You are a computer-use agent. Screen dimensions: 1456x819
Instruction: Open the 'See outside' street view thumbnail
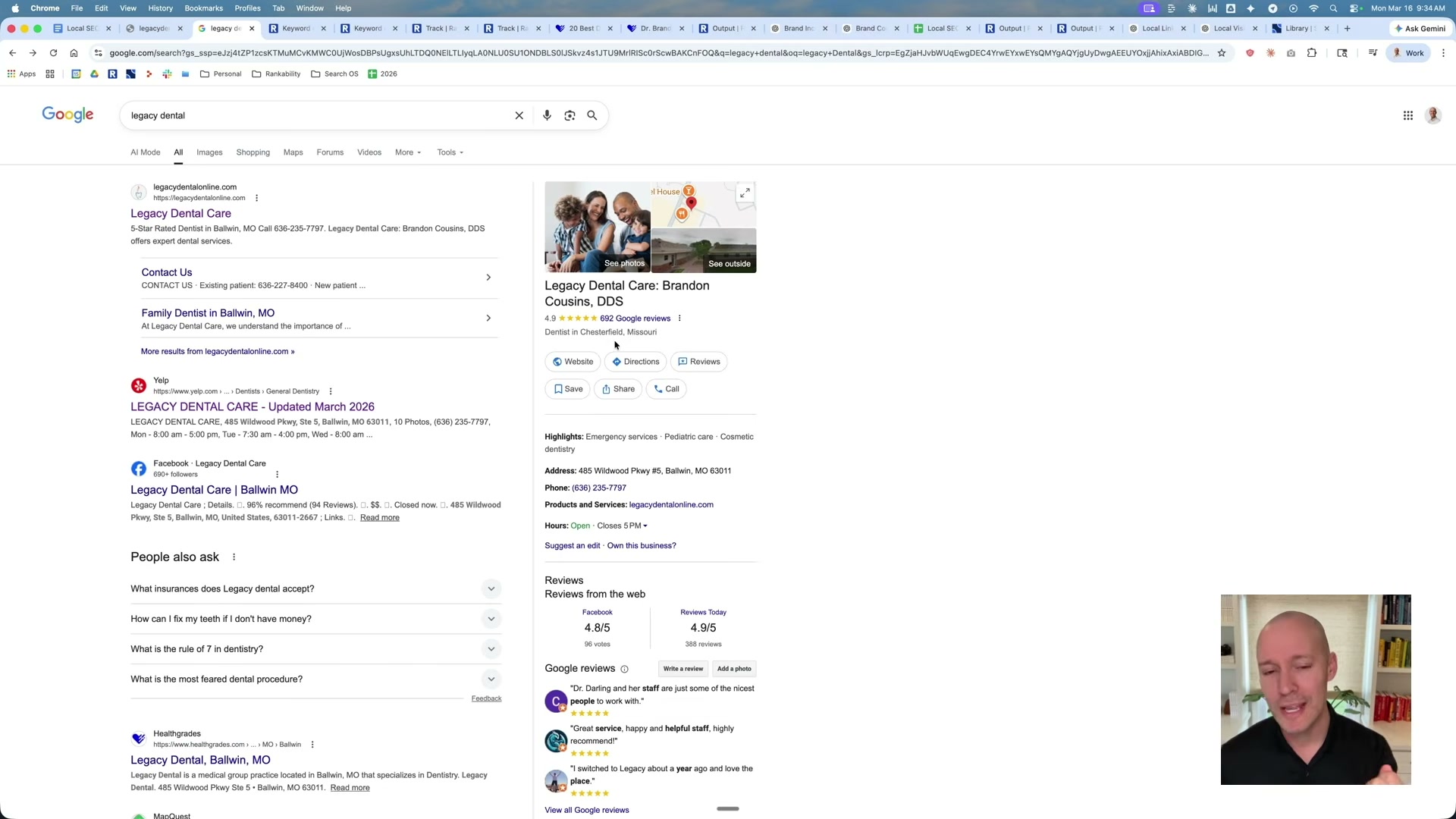pyautogui.click(x=704, y=251)
